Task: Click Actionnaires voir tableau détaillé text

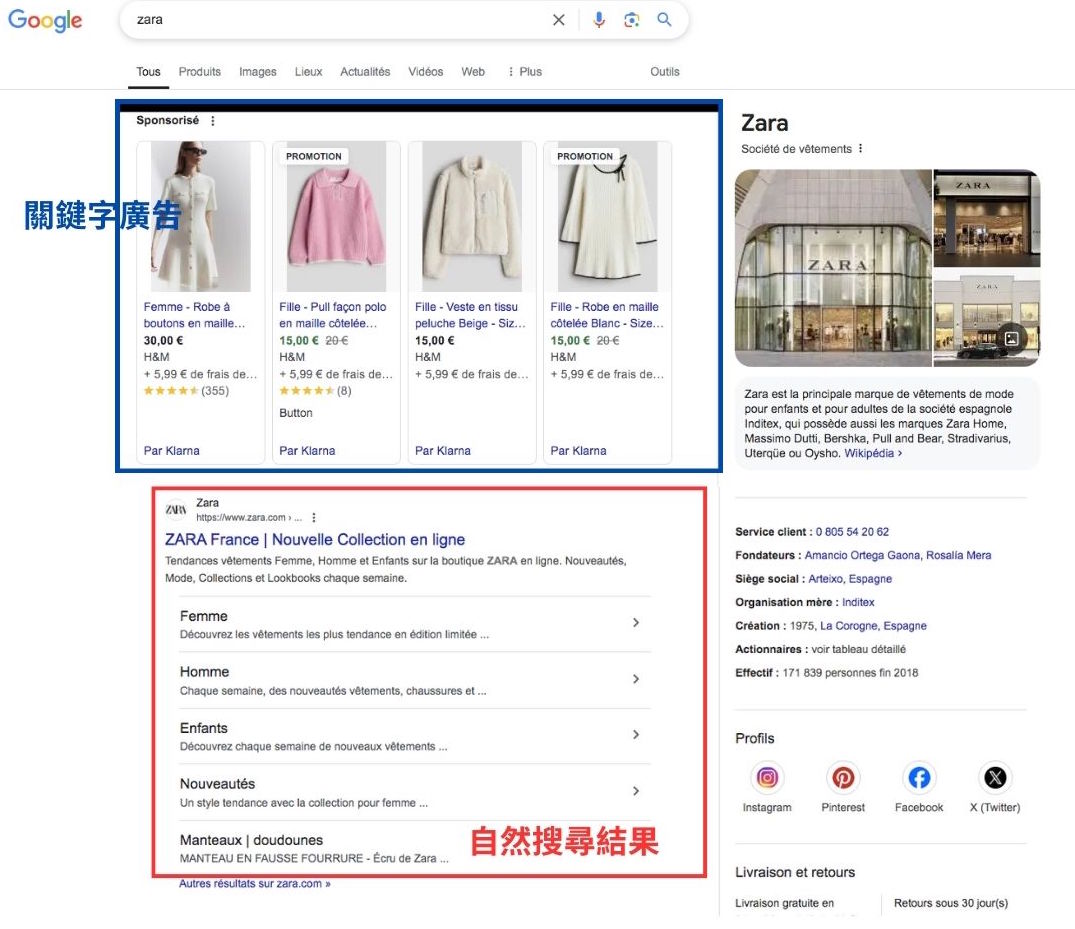Action: click(820, 649)
